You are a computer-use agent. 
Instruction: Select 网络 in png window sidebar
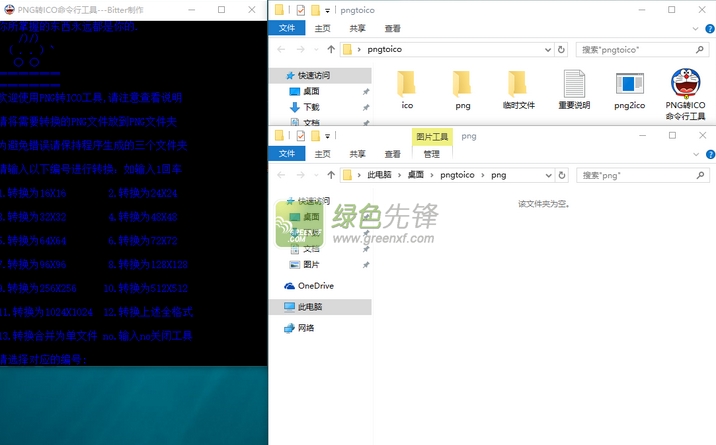coord(299,328)
